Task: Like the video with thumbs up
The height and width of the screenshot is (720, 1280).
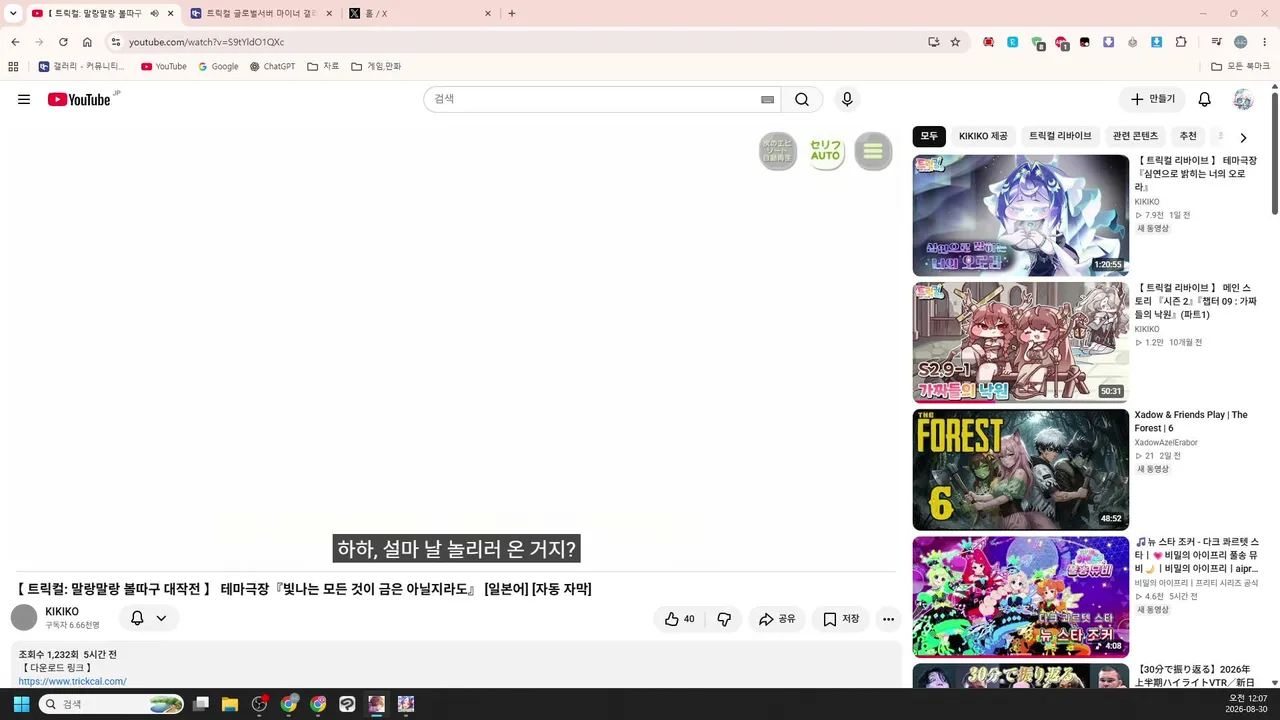Action: click(680, 619)
